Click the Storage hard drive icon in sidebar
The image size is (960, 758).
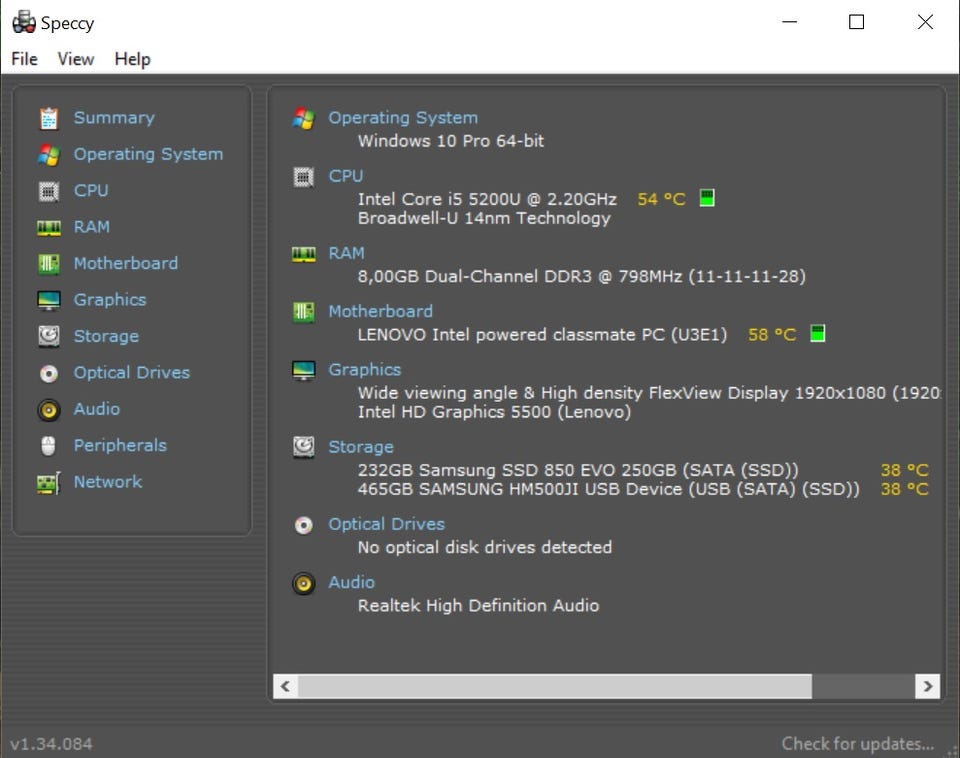[x=49, y=337]
